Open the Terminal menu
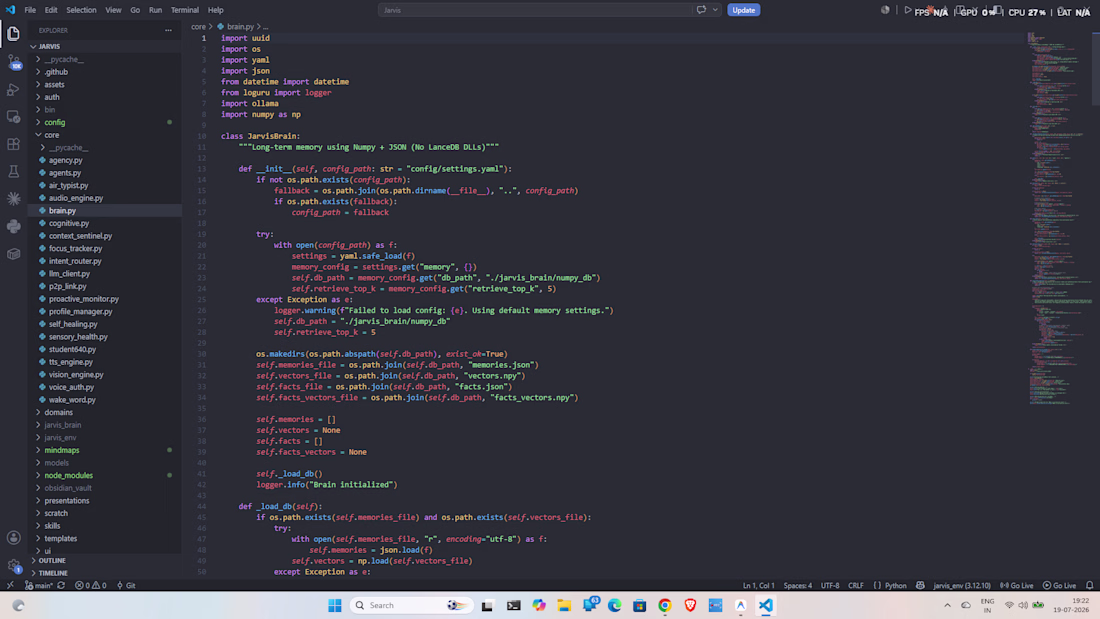Viewport: 1100px width, 619px height. point(185,10)
